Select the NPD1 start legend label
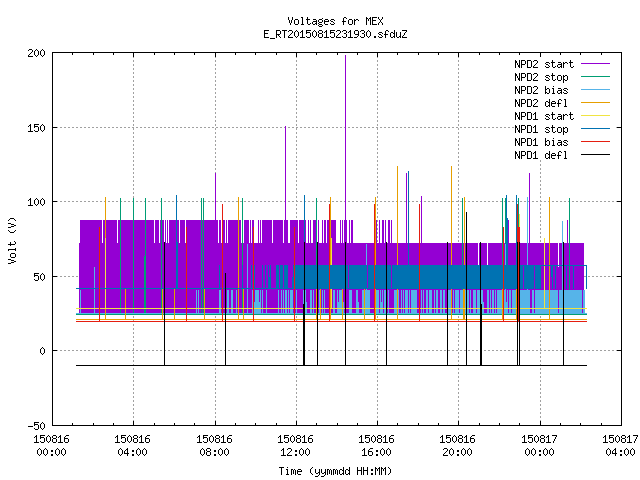 [544, 116]
